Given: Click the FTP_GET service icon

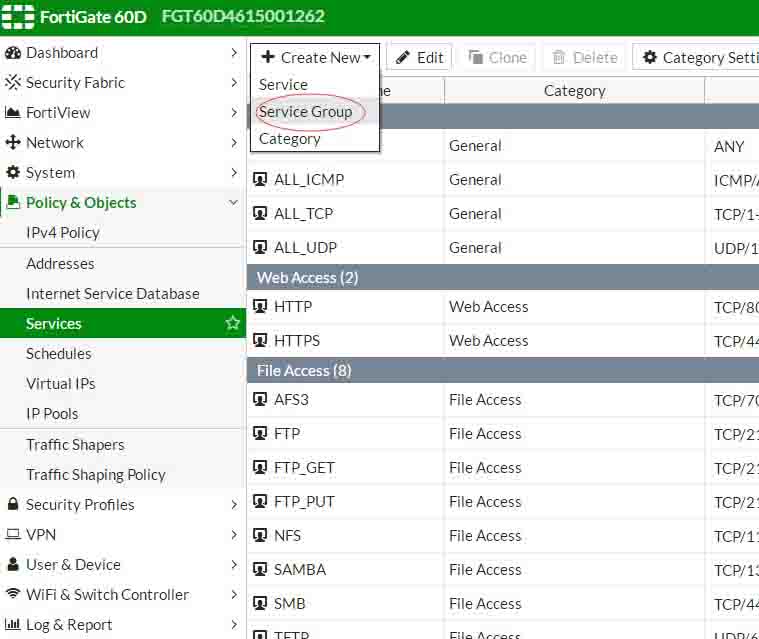Looking at the screenshot, I should (260, 468).
